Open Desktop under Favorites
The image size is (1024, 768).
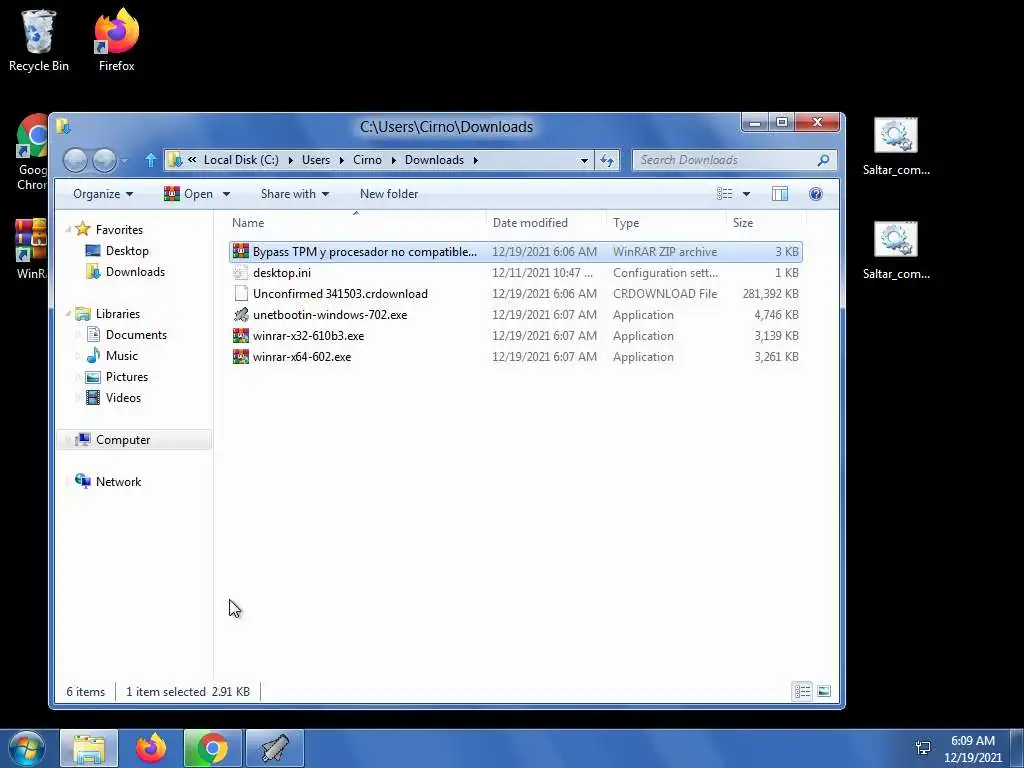(118, 251)
